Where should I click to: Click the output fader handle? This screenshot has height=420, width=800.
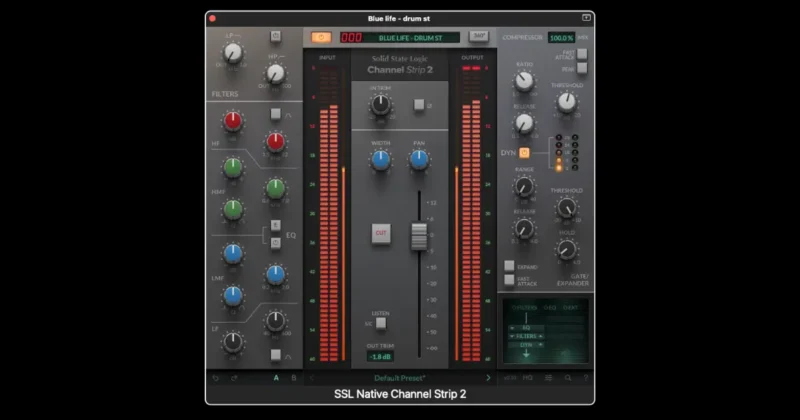[419, 236]
